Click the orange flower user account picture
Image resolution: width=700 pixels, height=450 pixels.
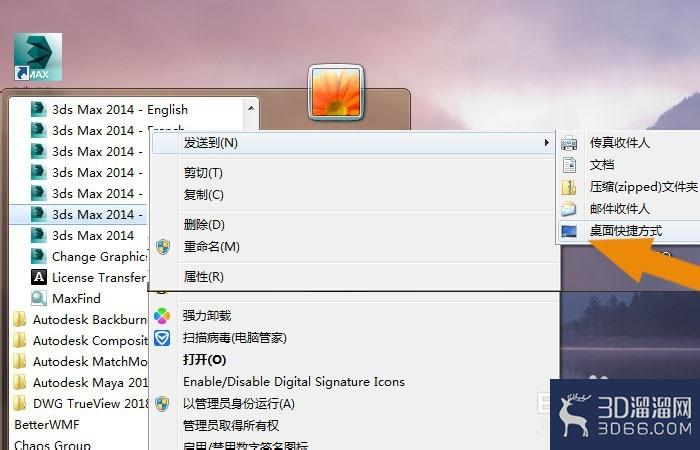(x=336, y=92)
